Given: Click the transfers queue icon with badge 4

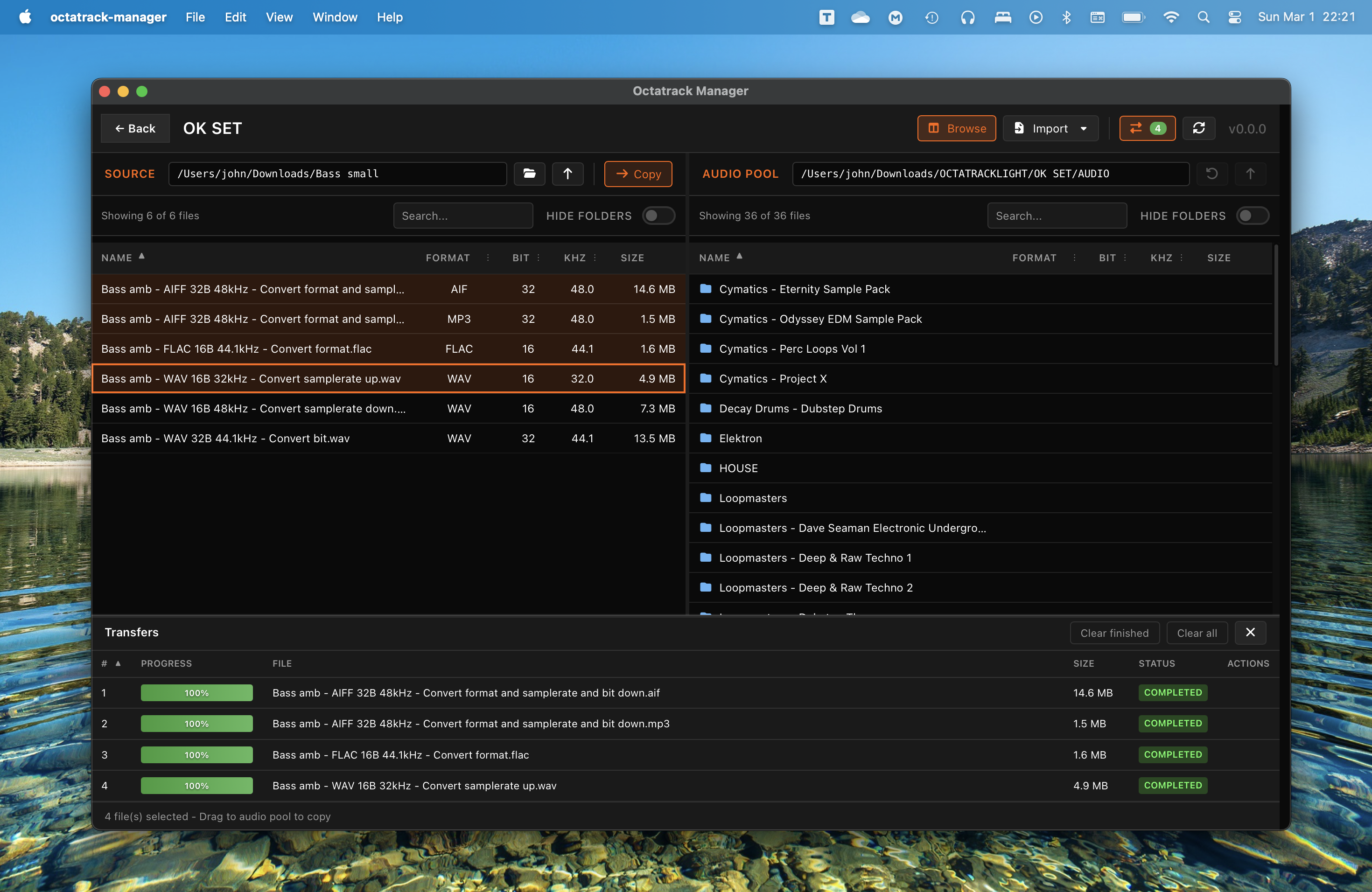Looking at the screenshot, I should pos(1146,128).
